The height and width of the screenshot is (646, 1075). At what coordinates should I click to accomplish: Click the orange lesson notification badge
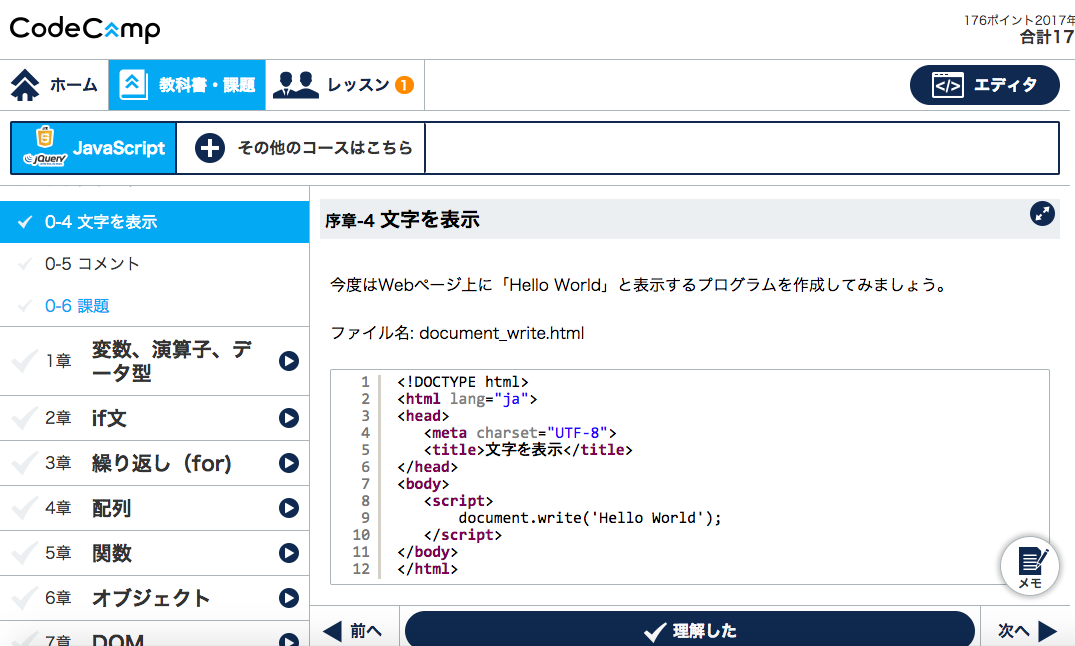[404, 85]
